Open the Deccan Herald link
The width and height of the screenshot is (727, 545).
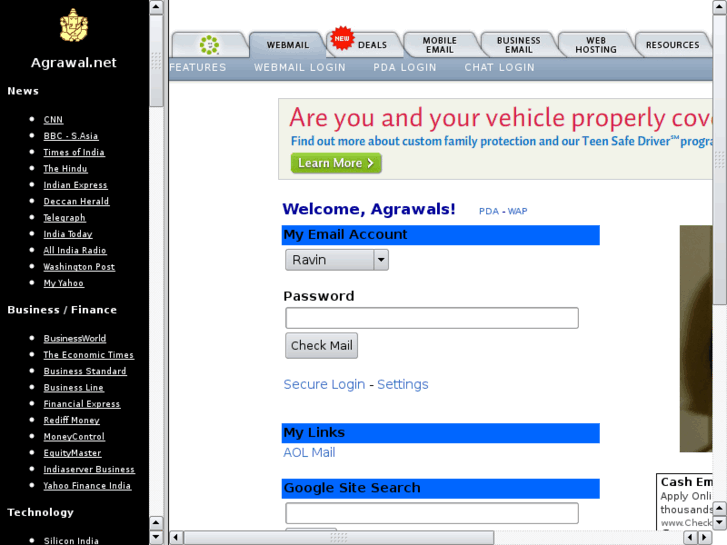(x=77, y=201)
